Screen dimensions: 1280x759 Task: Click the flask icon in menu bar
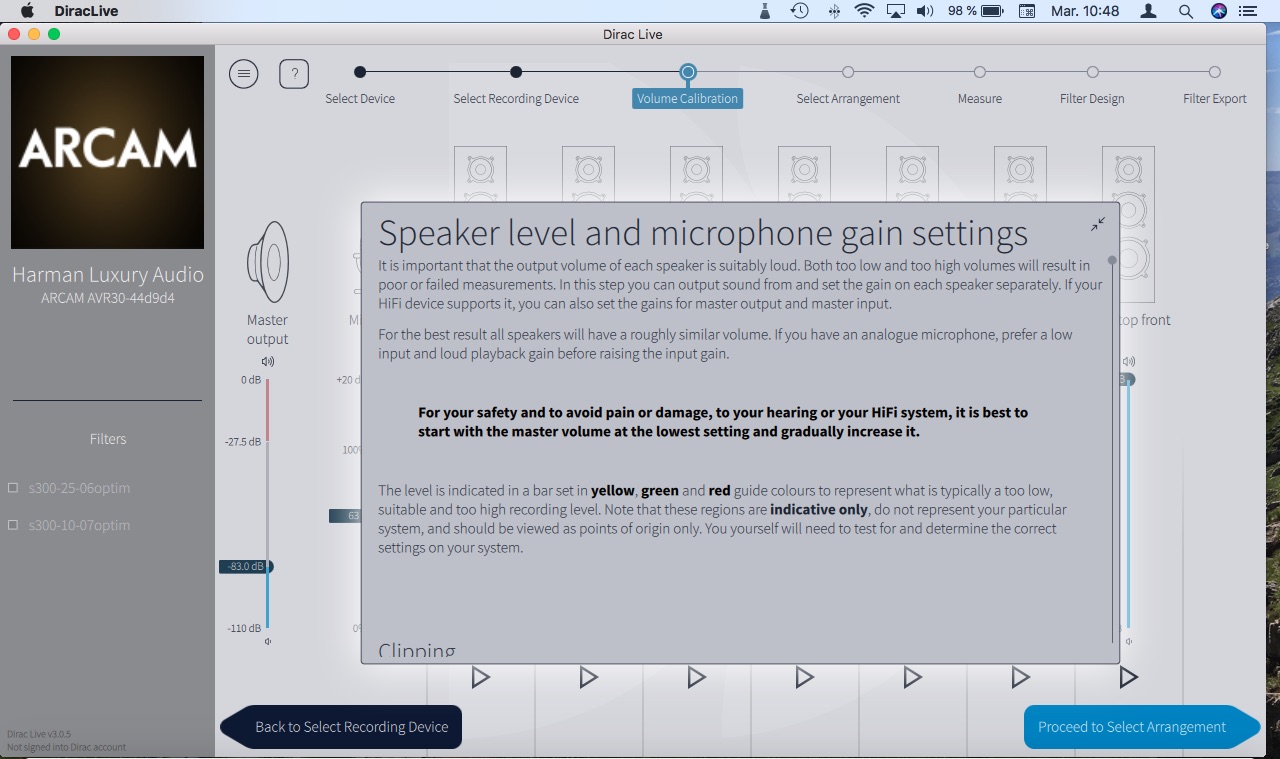(x=765, y=11)
